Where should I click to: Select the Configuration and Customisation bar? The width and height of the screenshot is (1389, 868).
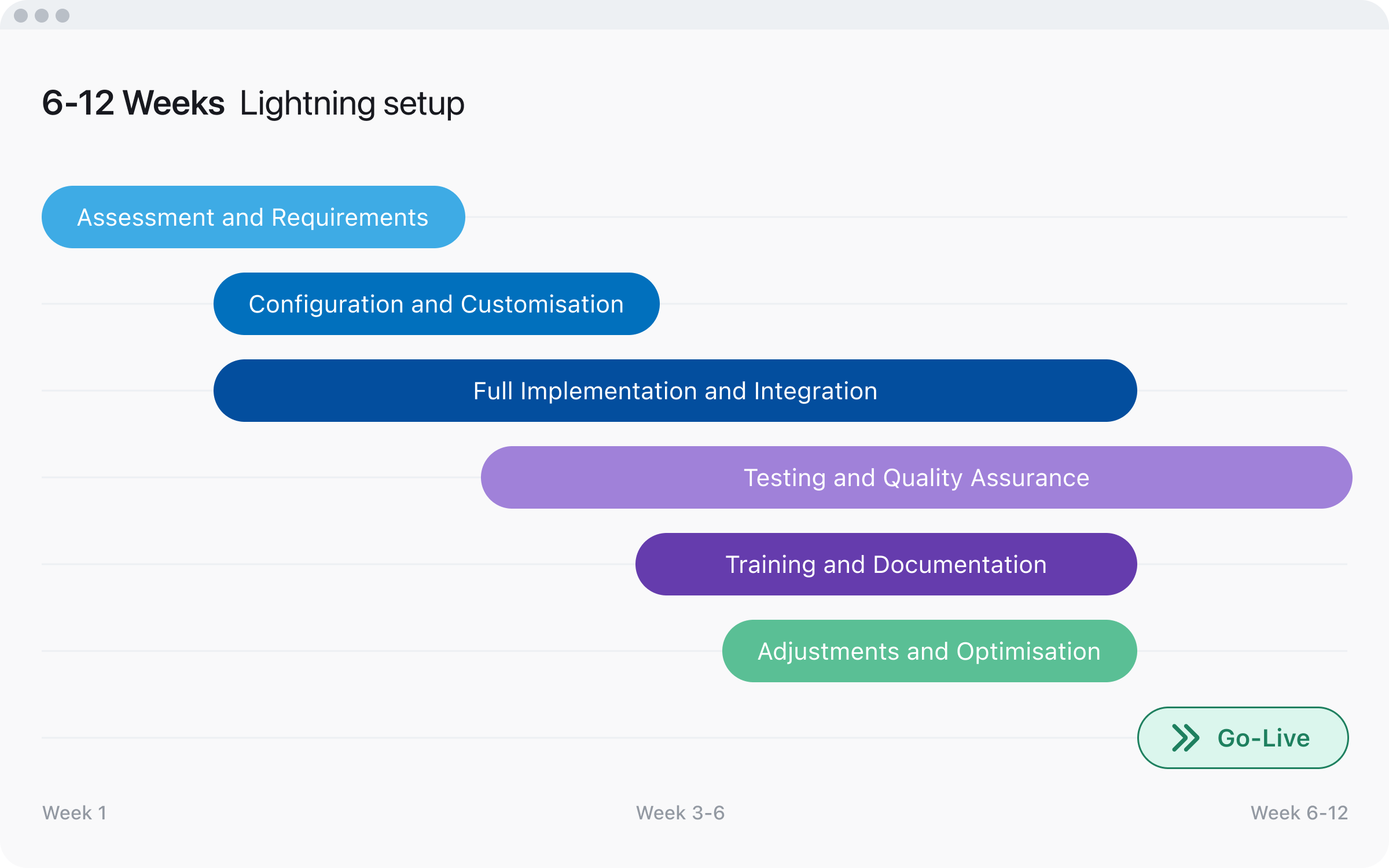tap(436, 304)
